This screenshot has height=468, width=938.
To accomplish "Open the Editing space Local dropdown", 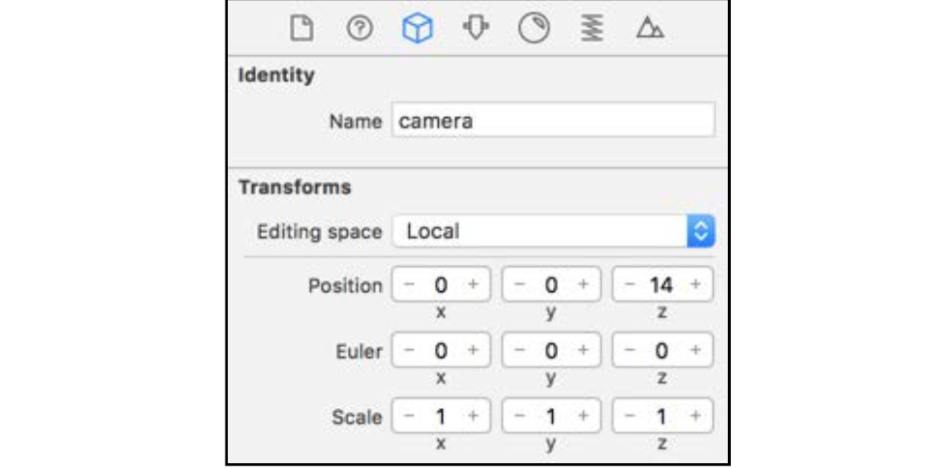I will [553, 231].
